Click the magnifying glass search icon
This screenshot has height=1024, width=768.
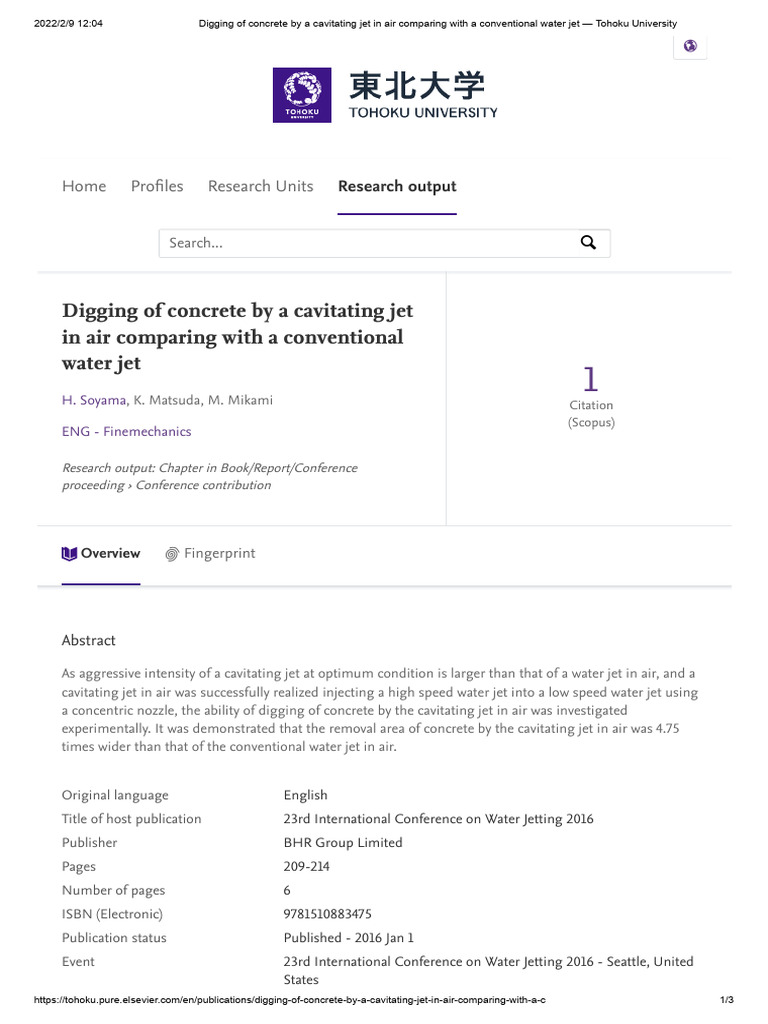588,243
